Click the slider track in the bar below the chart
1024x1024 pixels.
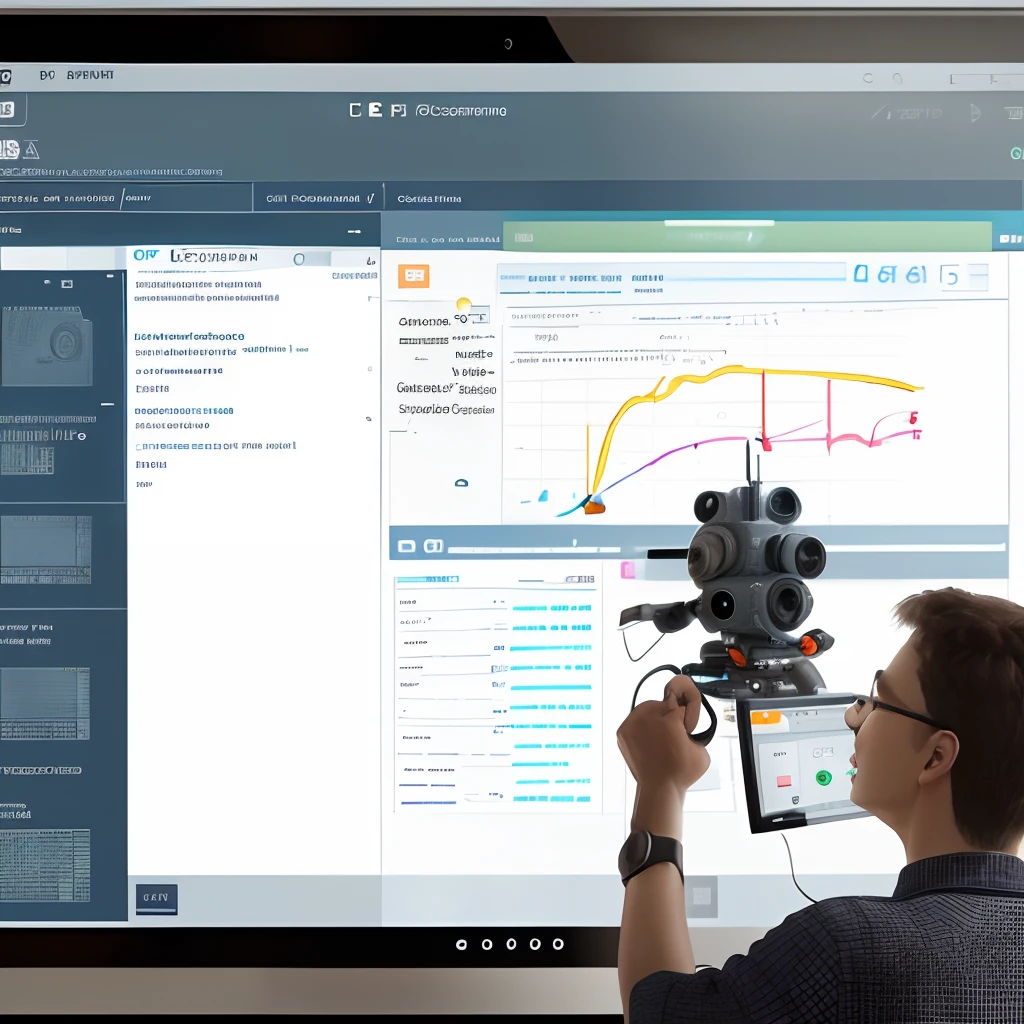534,549
